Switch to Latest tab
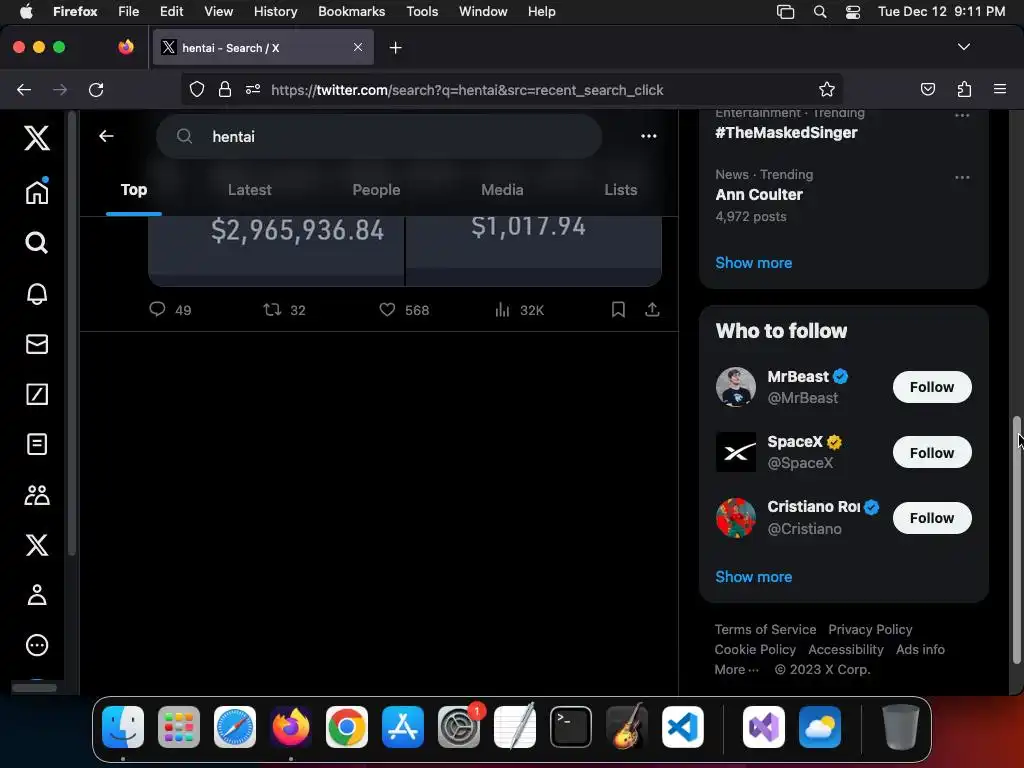 tap(249, 189)
